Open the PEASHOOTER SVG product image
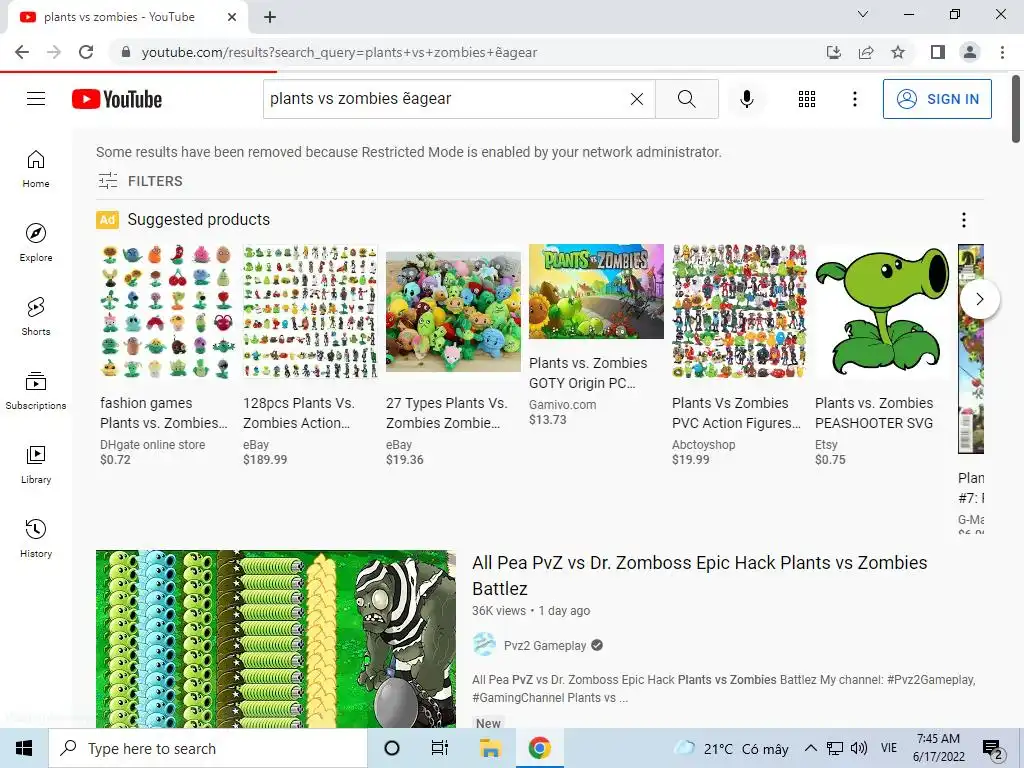 pyautogui.click(x=882, y=312)
